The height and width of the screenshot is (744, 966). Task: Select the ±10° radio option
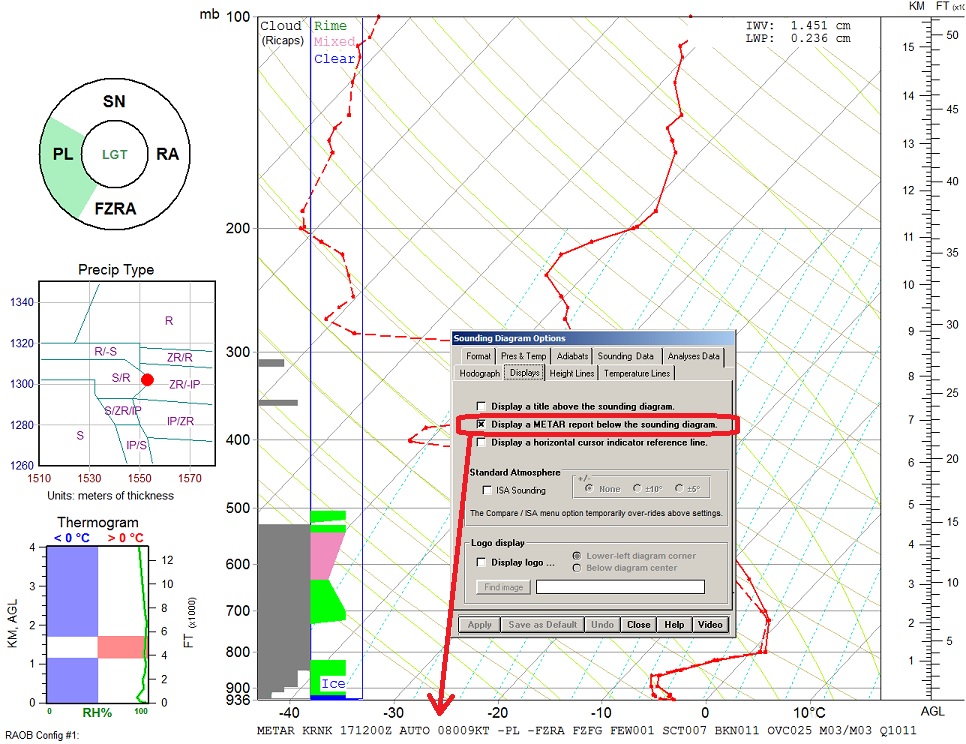[x=638, y=488]
